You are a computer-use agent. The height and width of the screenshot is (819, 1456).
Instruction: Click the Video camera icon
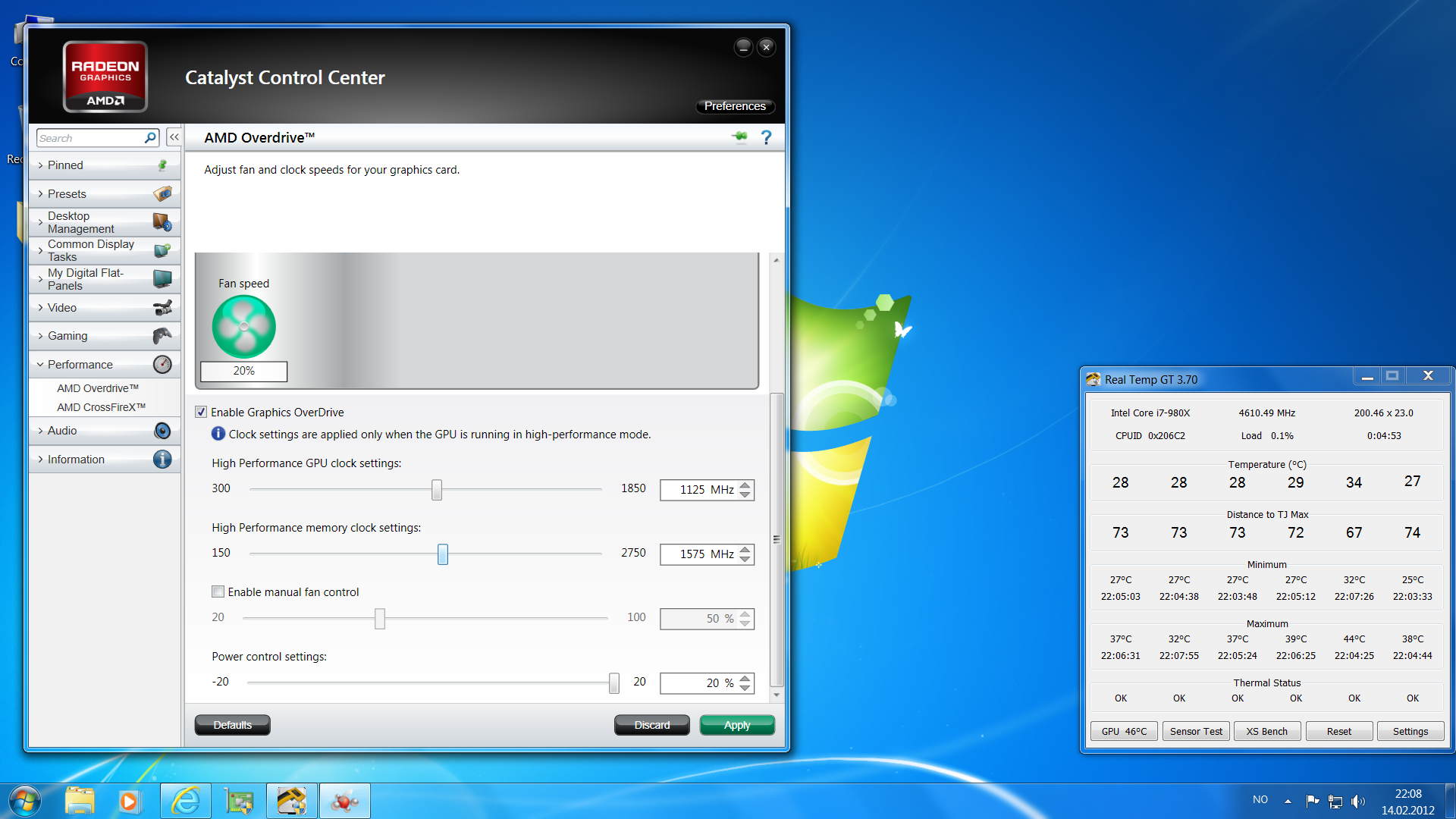162,307
